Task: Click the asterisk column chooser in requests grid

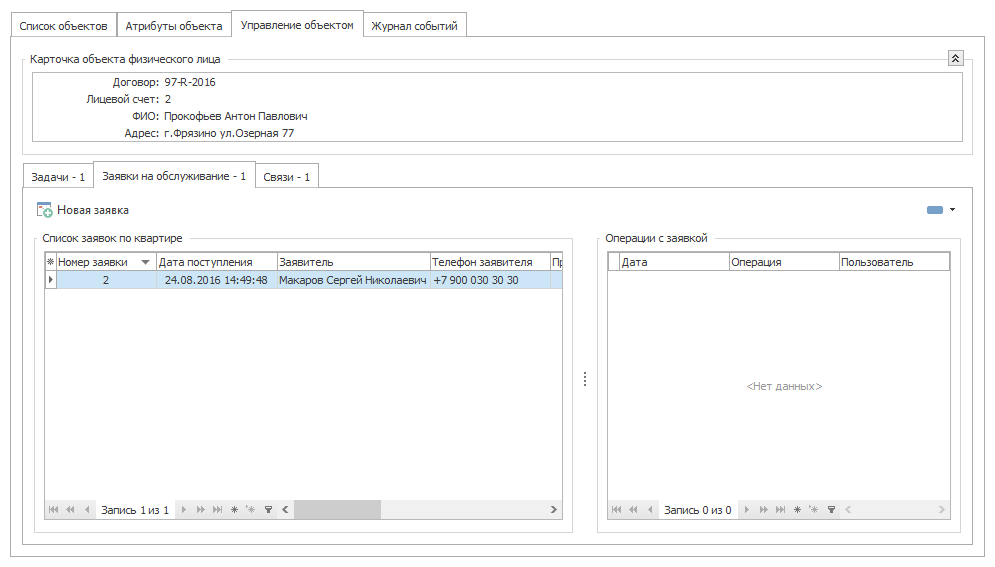Action: pos(51,262)
